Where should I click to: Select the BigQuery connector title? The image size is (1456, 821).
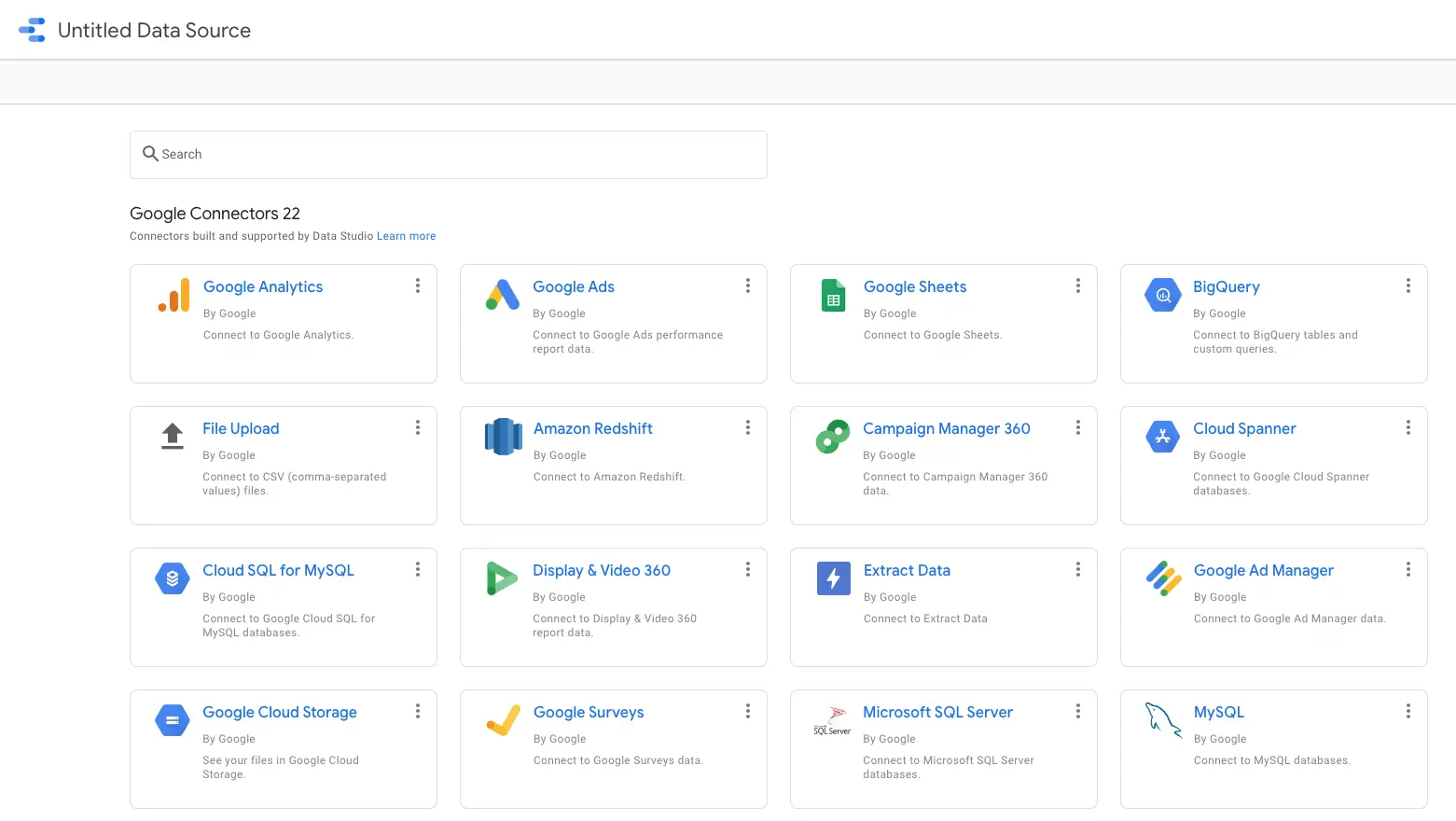pos(1227,286)
